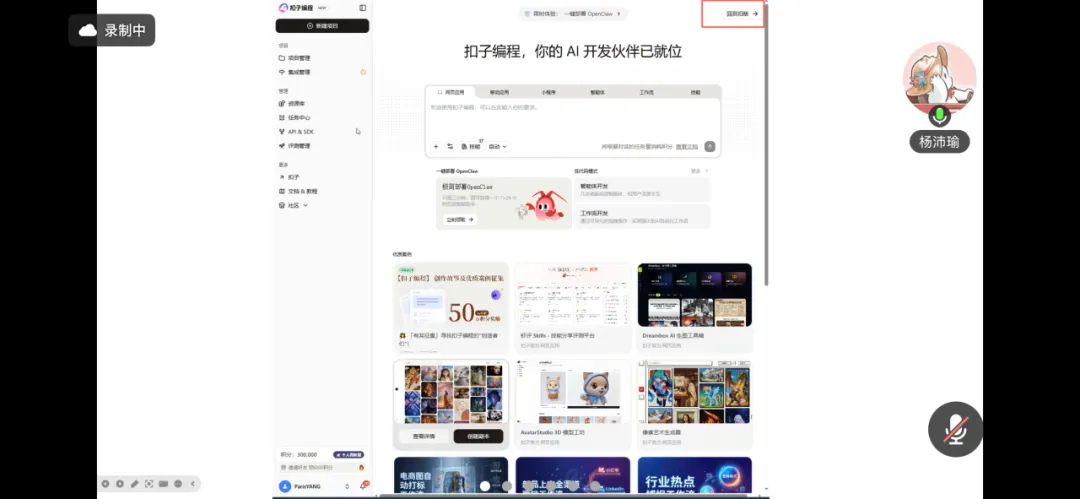The image size is (1080, 499).
Task: Select the mobile app tab
Action: 499,92
